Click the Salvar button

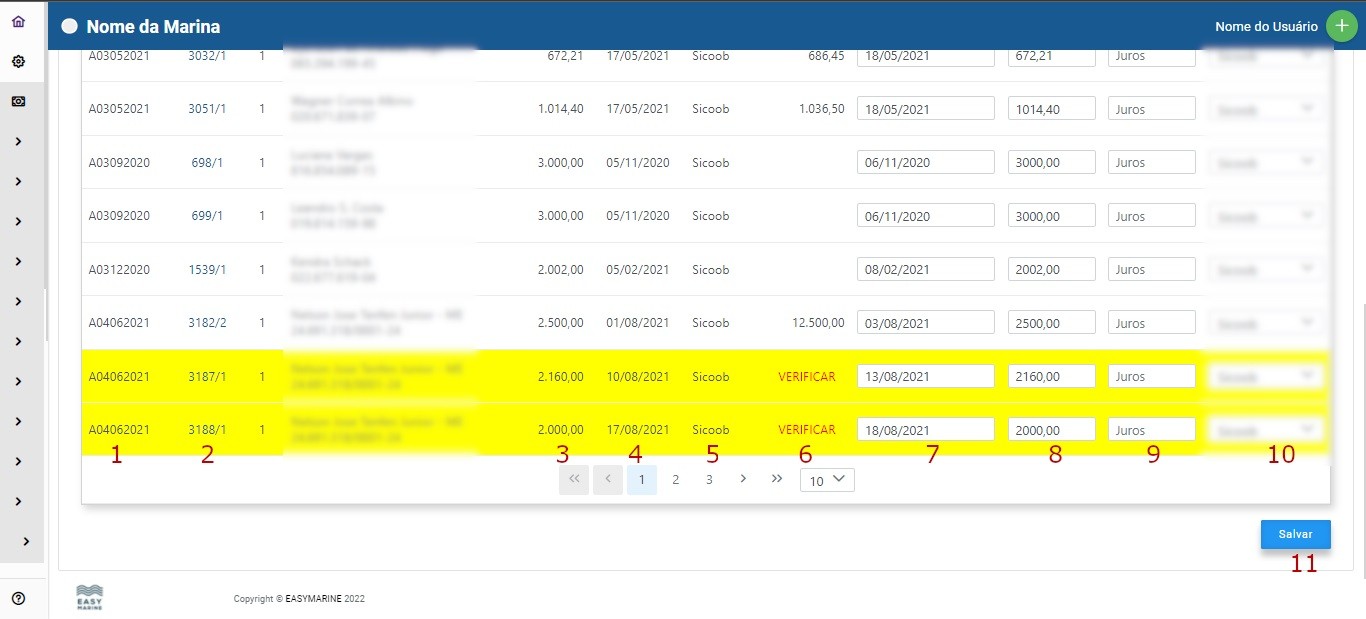click(x=1295, y=534)
